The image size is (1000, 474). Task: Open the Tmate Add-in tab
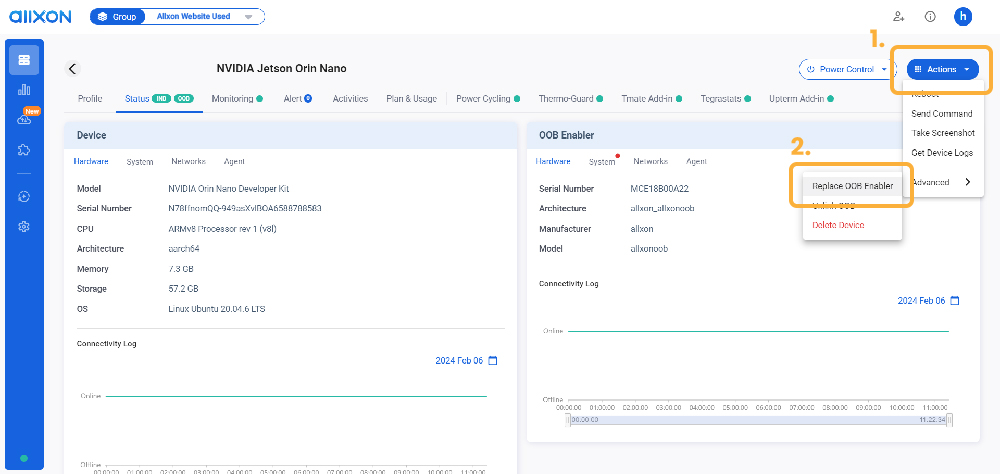(x=652, y=99)
